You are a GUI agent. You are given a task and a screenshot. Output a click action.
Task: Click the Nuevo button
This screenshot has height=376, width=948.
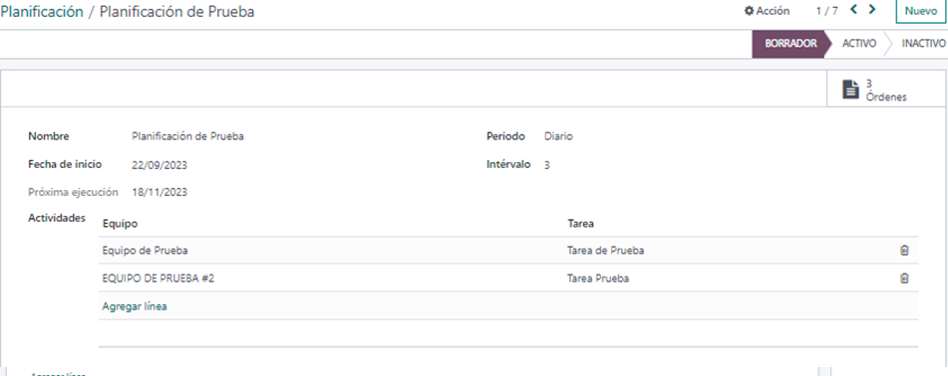[921, 11]
